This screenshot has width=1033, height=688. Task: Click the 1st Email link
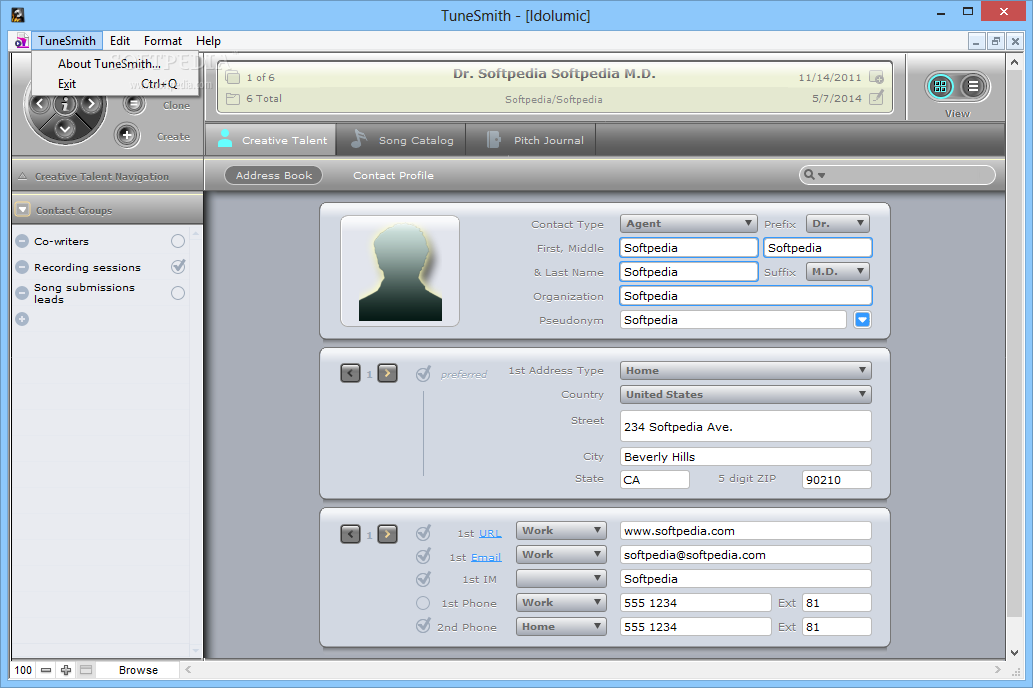[x=486, y=557]
